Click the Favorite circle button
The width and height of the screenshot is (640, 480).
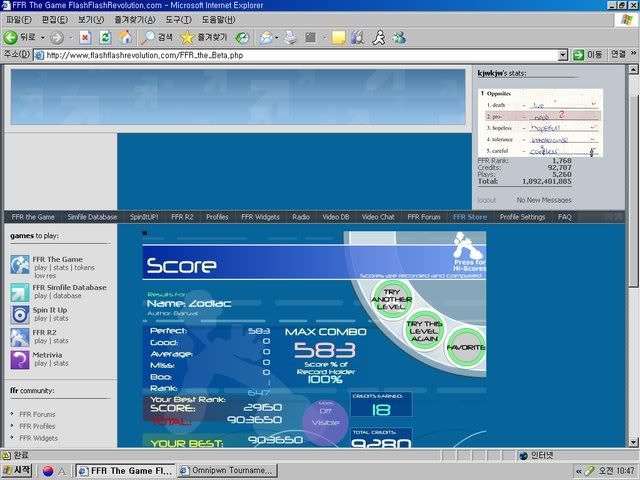[x=464, y=347]
